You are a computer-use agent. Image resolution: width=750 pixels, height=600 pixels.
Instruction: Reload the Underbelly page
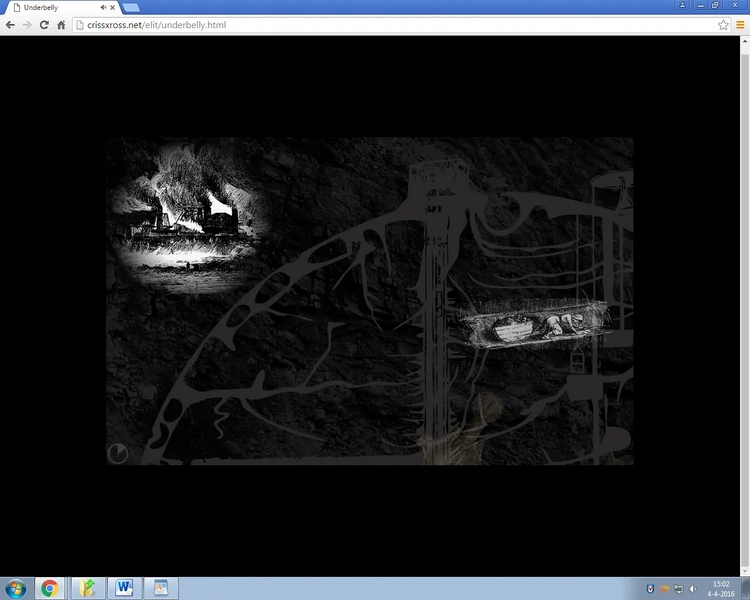[44, 25]
